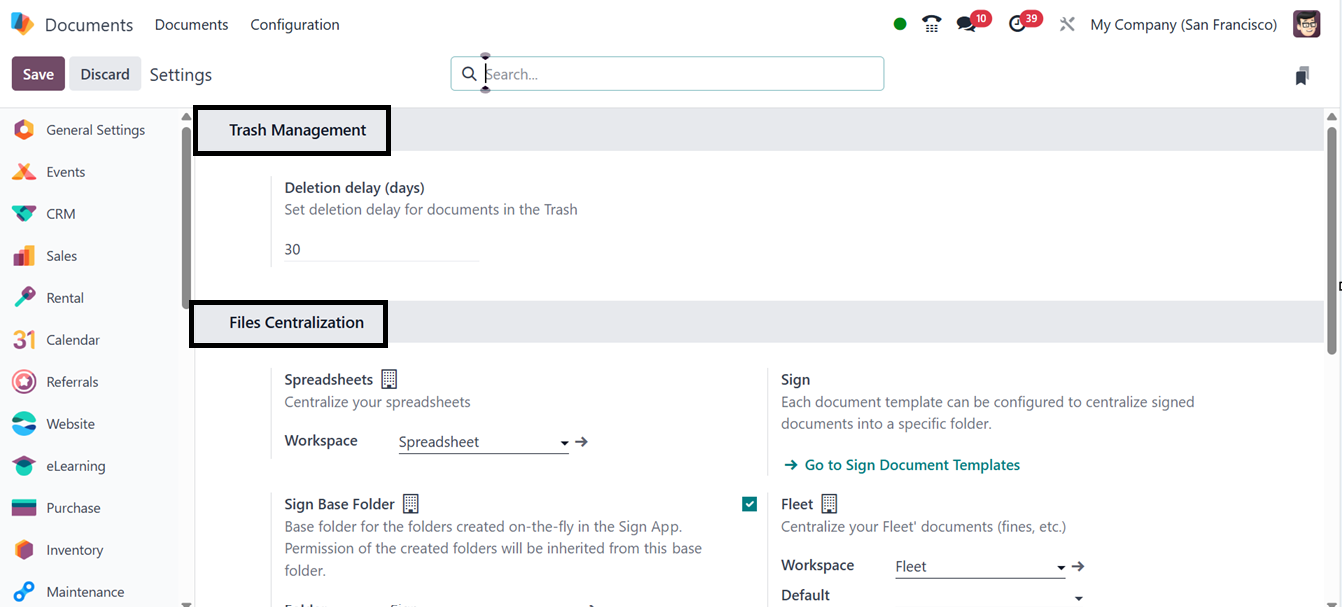Expand the Spreadsheet workspace dropdown
1342x607 pixels.
tap(564, 442)
